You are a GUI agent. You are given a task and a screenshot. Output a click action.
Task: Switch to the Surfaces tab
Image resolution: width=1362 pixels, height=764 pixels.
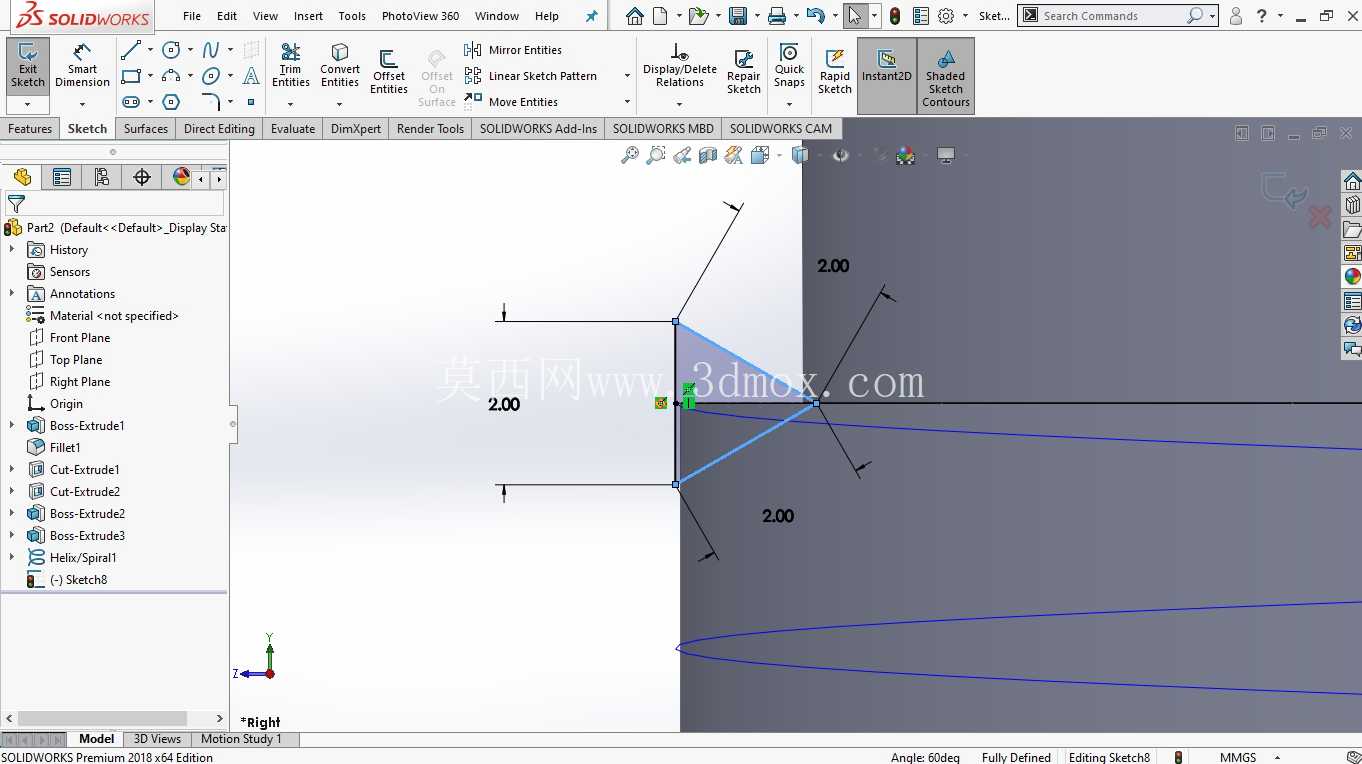[146, 129]
